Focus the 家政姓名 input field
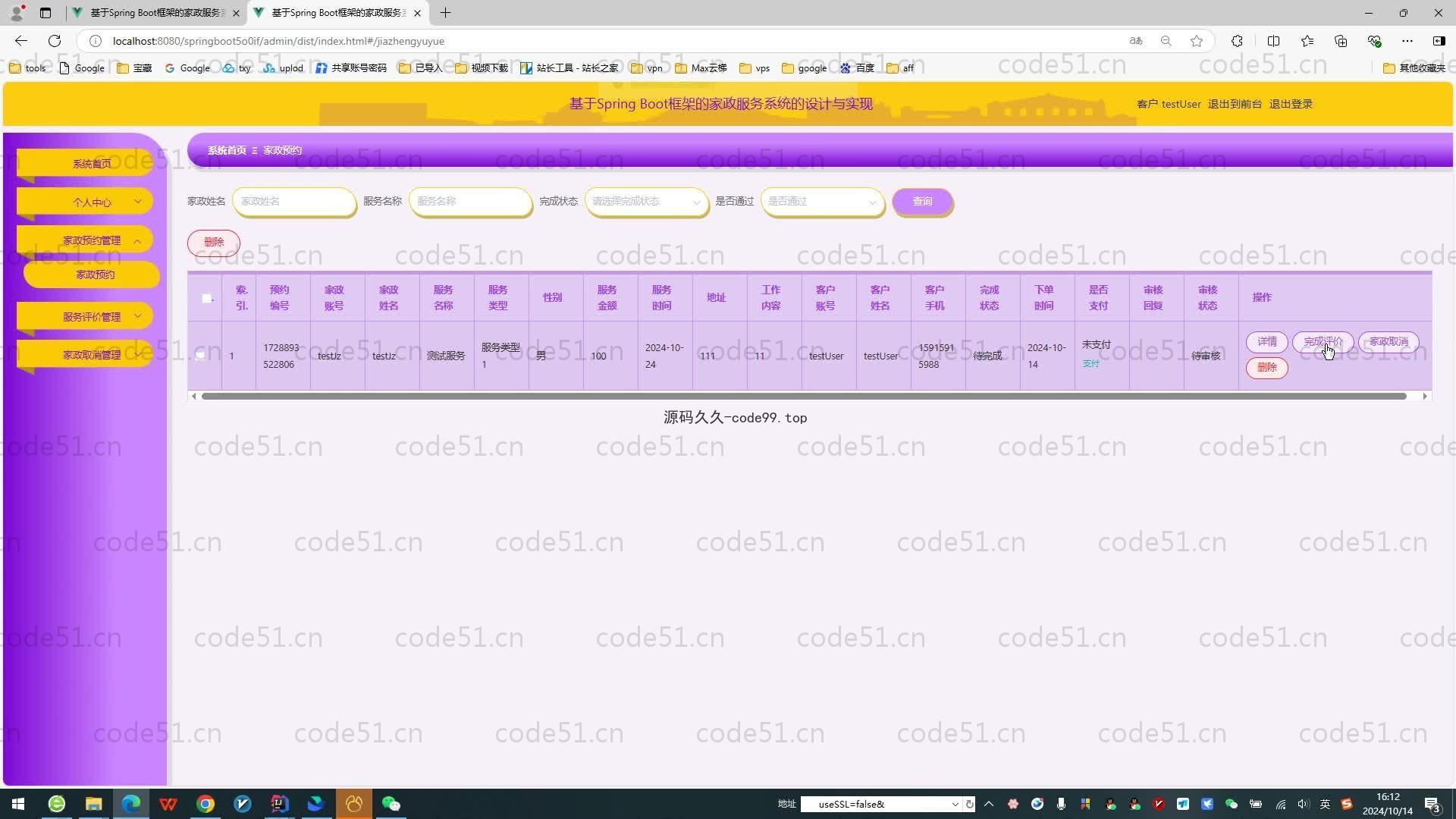This screenshot has height=819, width=1456. 294,202
